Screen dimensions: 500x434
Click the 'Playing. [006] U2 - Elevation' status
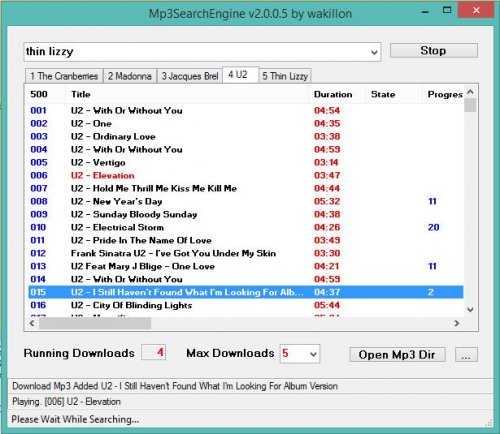click(66, 402)
